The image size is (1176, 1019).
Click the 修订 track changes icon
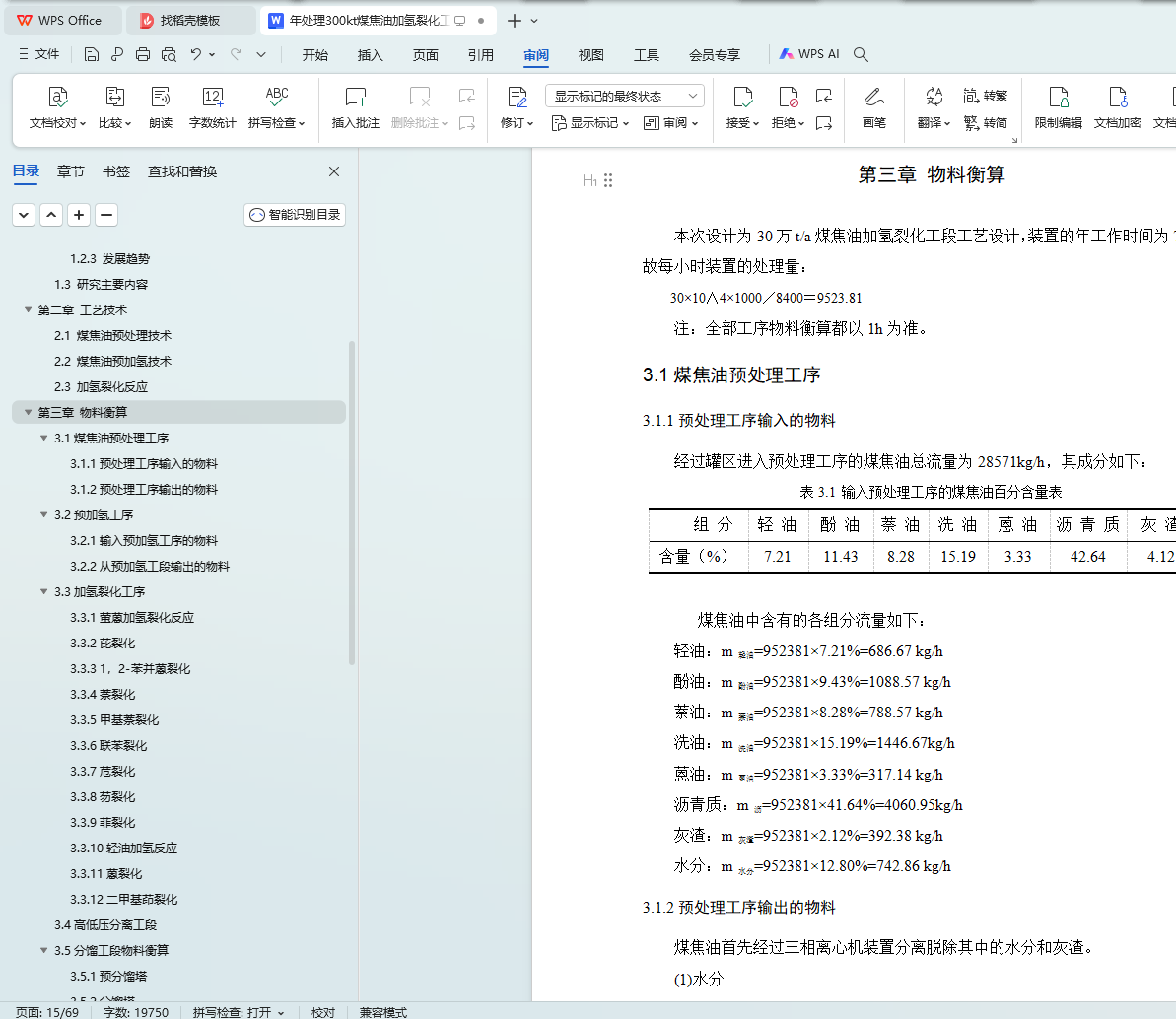(517, 97)
